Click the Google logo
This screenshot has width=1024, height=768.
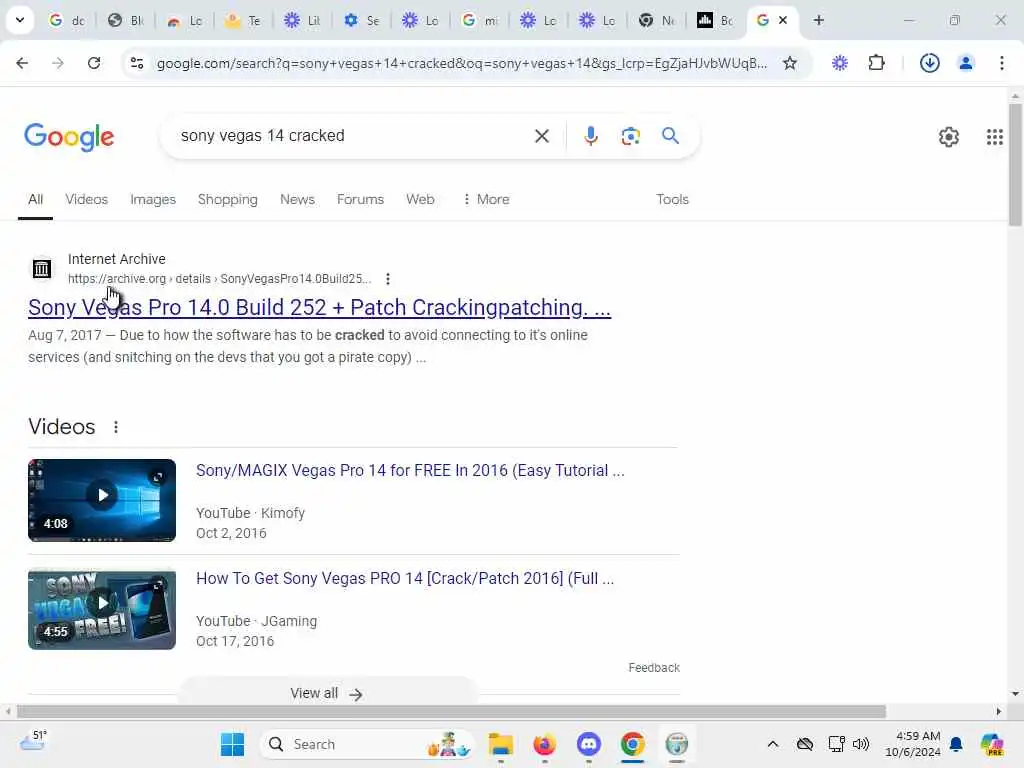pos(69,136)
